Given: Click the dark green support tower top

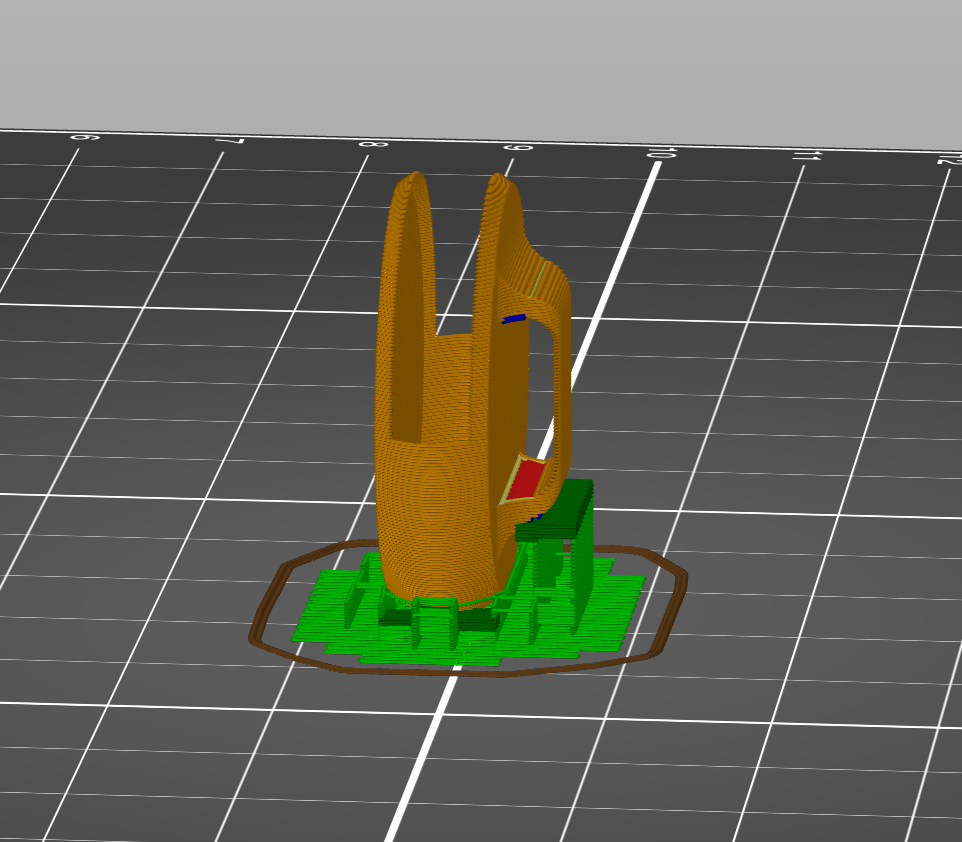Looking at the screenshot, I should point(555,509).
